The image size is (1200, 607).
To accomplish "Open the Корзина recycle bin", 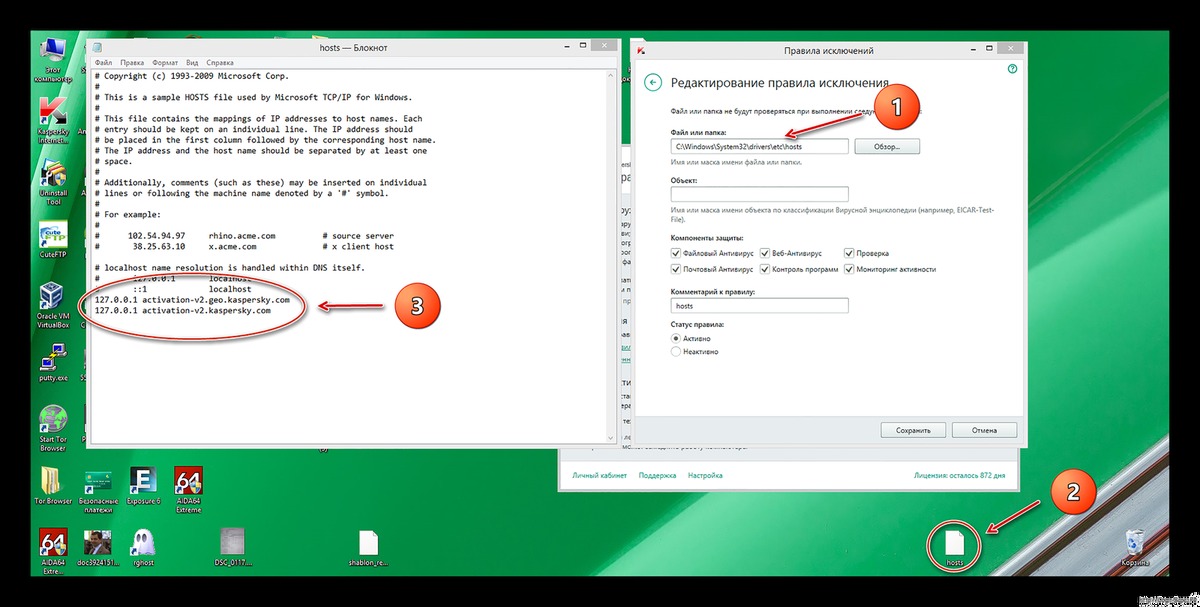I will point(1135,543).
